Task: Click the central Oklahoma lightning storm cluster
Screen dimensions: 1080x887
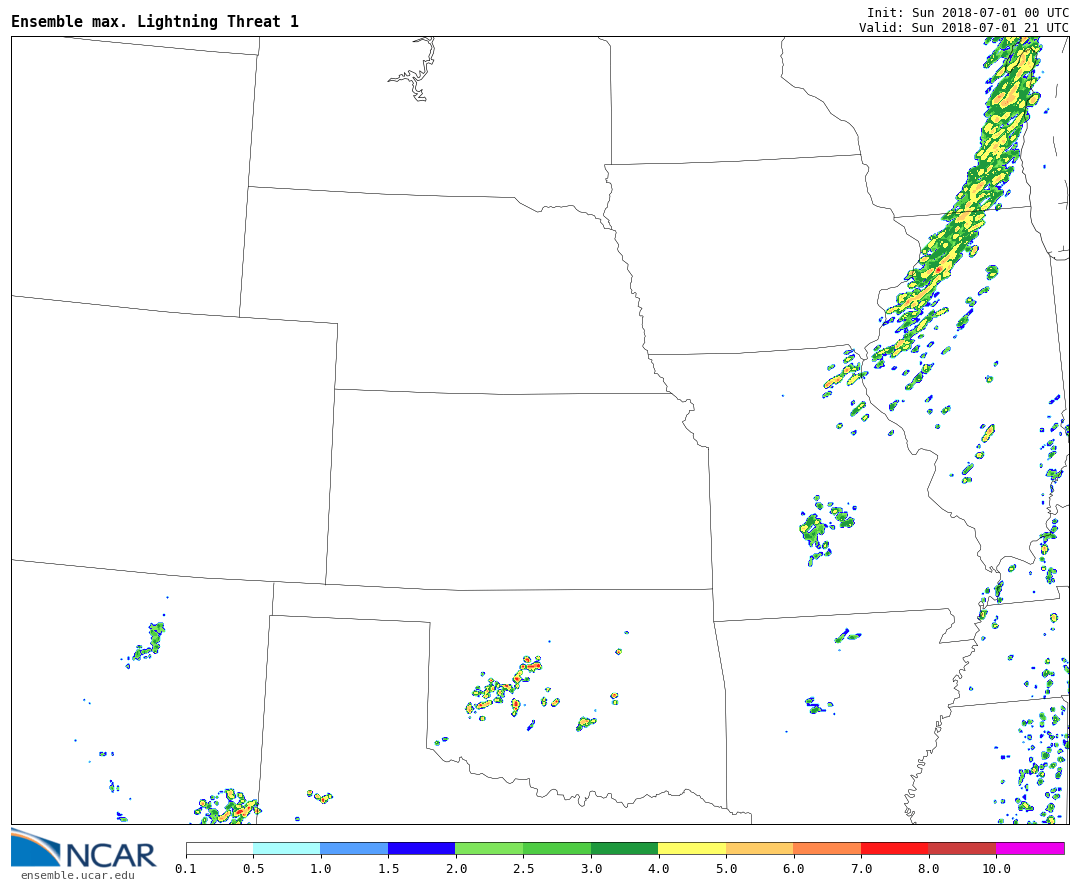Action: point(505,687)
